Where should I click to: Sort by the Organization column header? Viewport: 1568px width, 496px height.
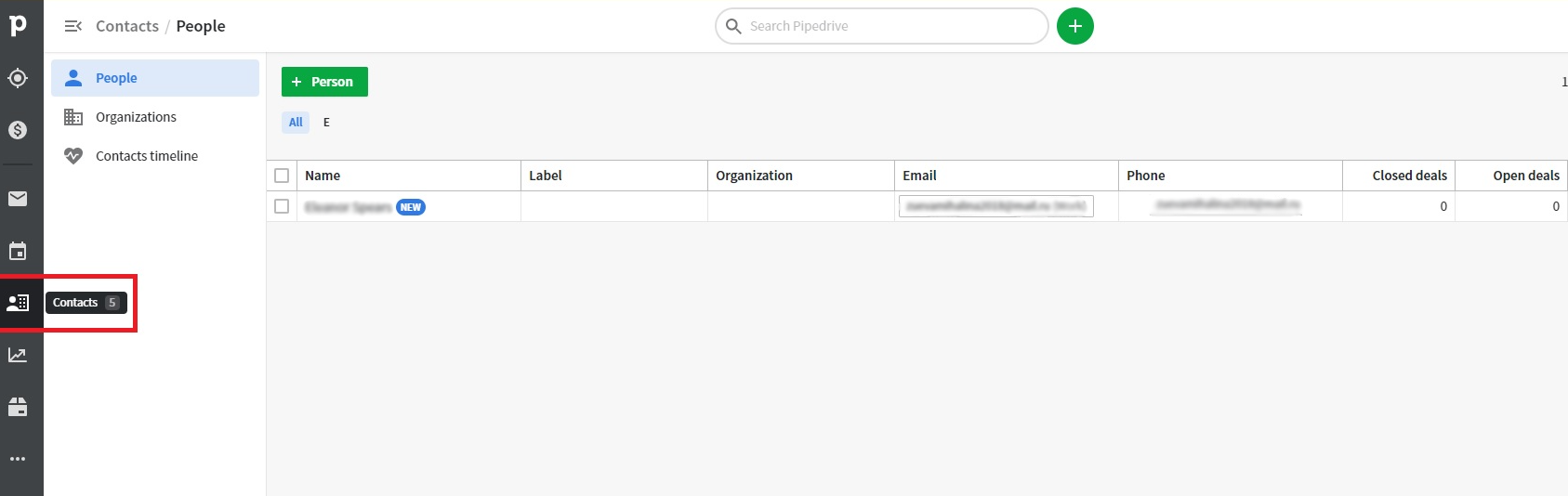click(x=801, y=176)
